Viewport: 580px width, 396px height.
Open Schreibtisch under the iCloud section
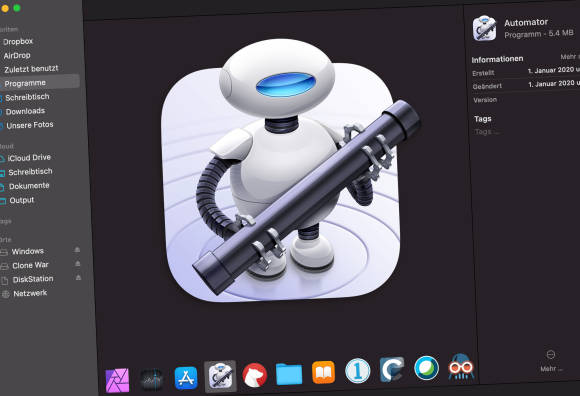point(30,172)
